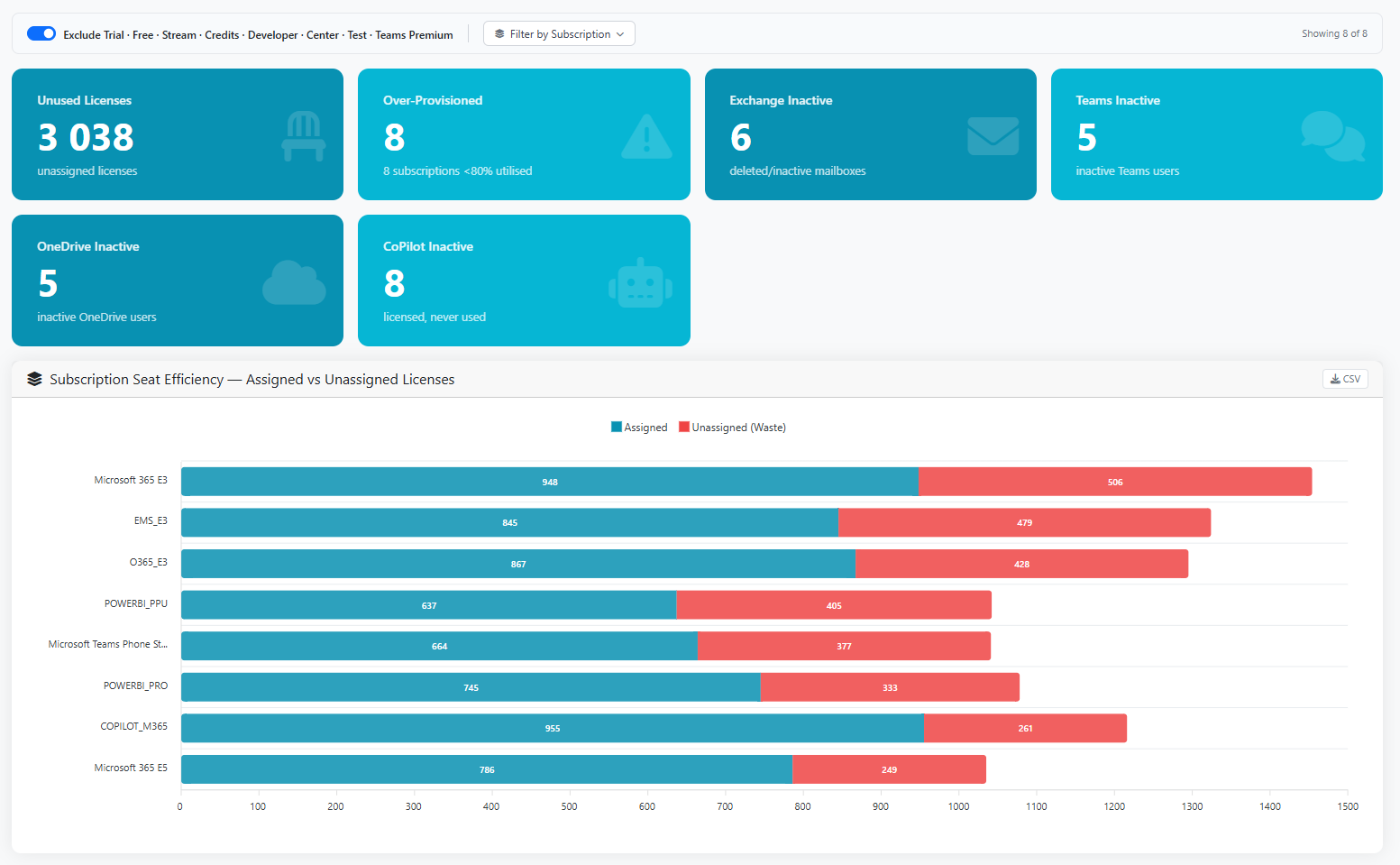The height and width of the screenshot is (865, 1400).
Task: Click the 'licensed, never used' text
Action: (435, 317)
